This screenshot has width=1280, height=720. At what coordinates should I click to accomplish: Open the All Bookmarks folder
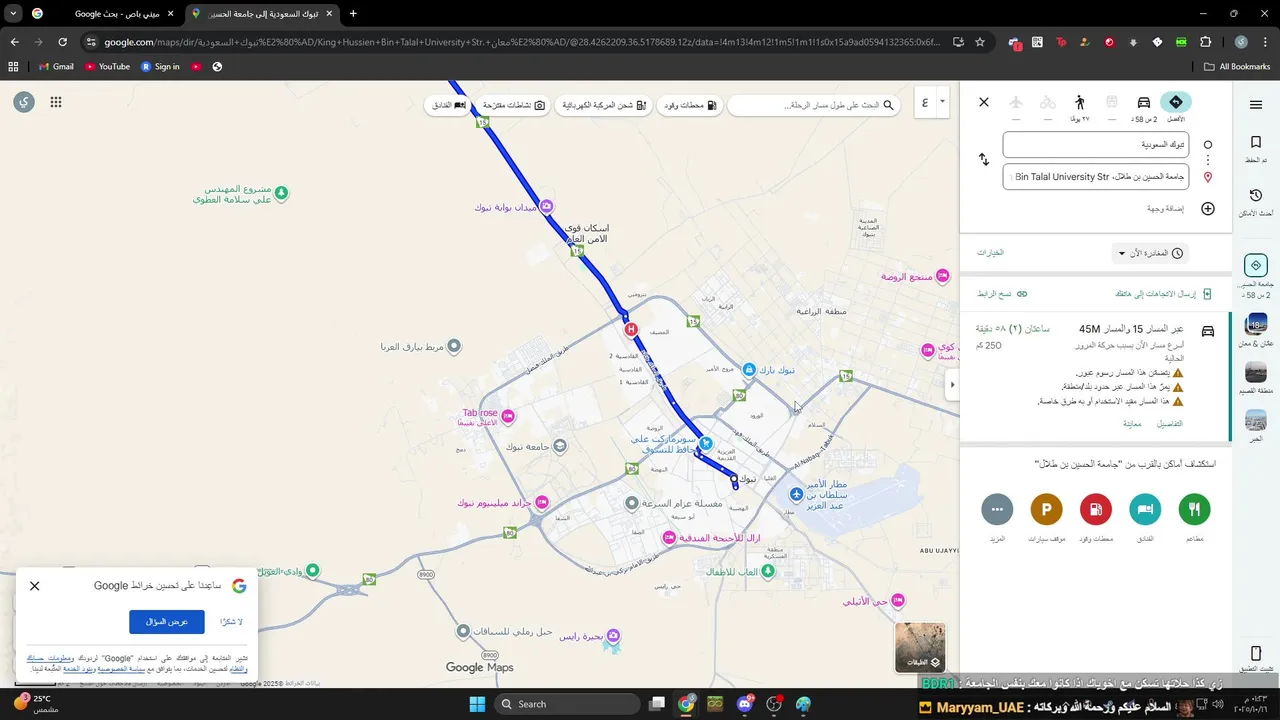(x=1237, y=67)
